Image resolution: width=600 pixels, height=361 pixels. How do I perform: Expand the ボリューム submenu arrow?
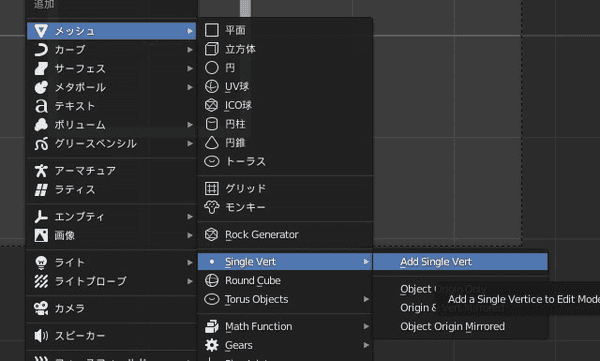point(190,125)
